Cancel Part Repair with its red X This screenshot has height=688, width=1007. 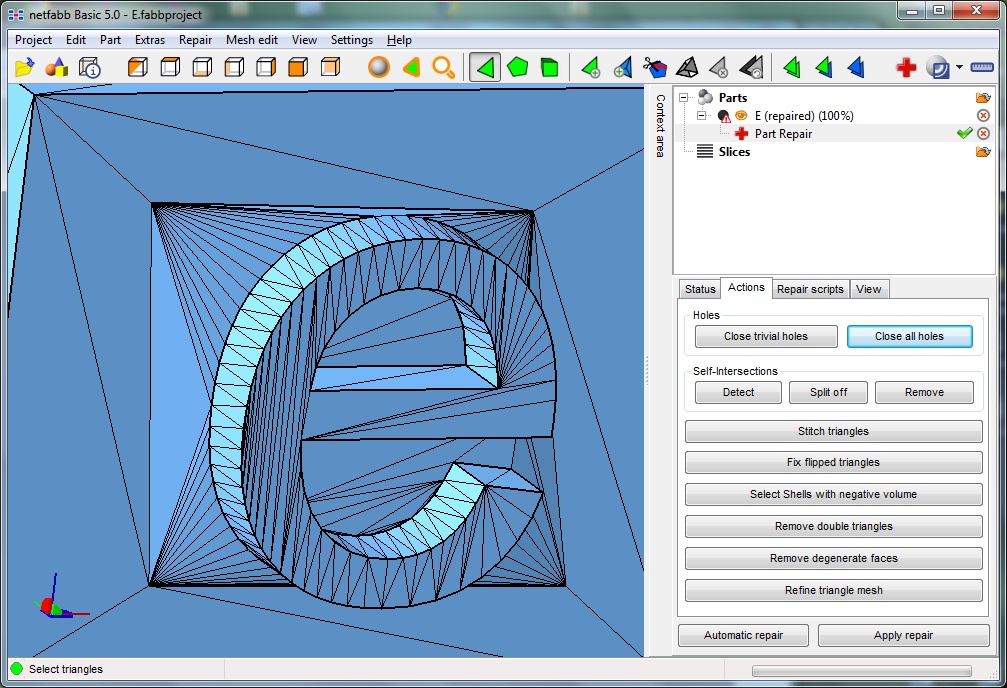pos(983,134)
